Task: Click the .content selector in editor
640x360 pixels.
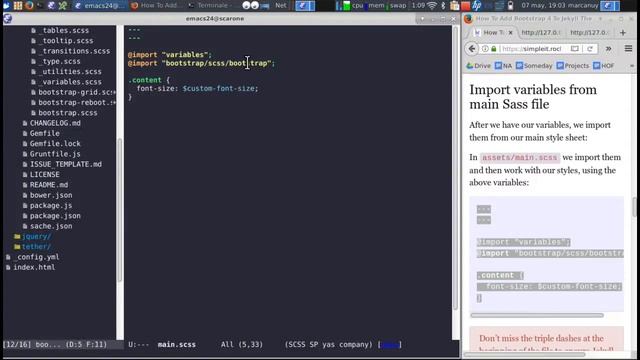Action: click(144, 80)
